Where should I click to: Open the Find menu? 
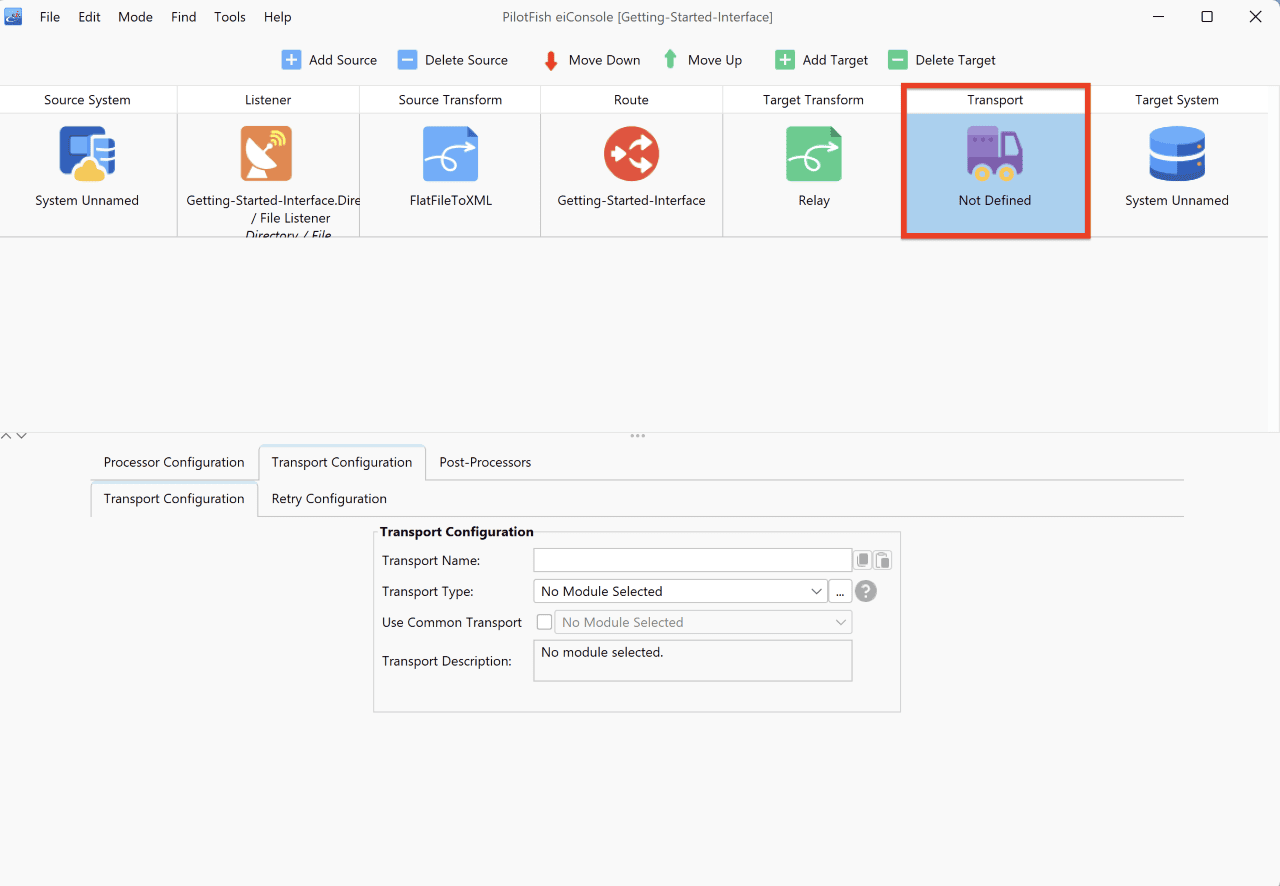tap(184, 17)
